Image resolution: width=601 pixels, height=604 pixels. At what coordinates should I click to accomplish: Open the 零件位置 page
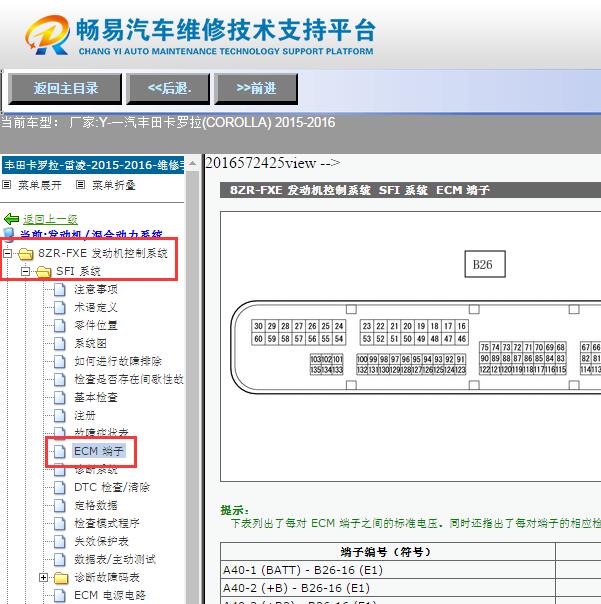pos(96,325)
